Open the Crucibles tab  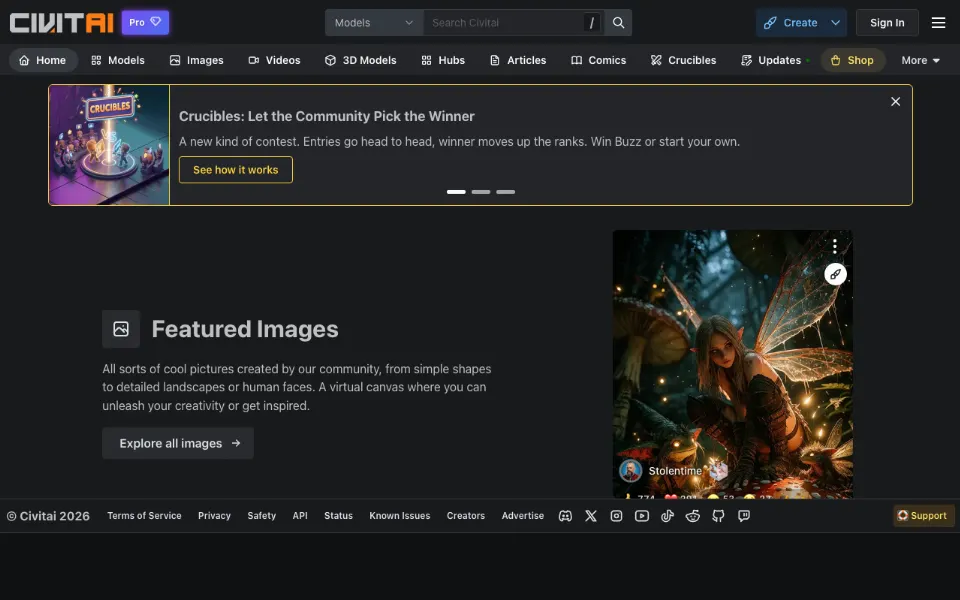click(683, 60)
